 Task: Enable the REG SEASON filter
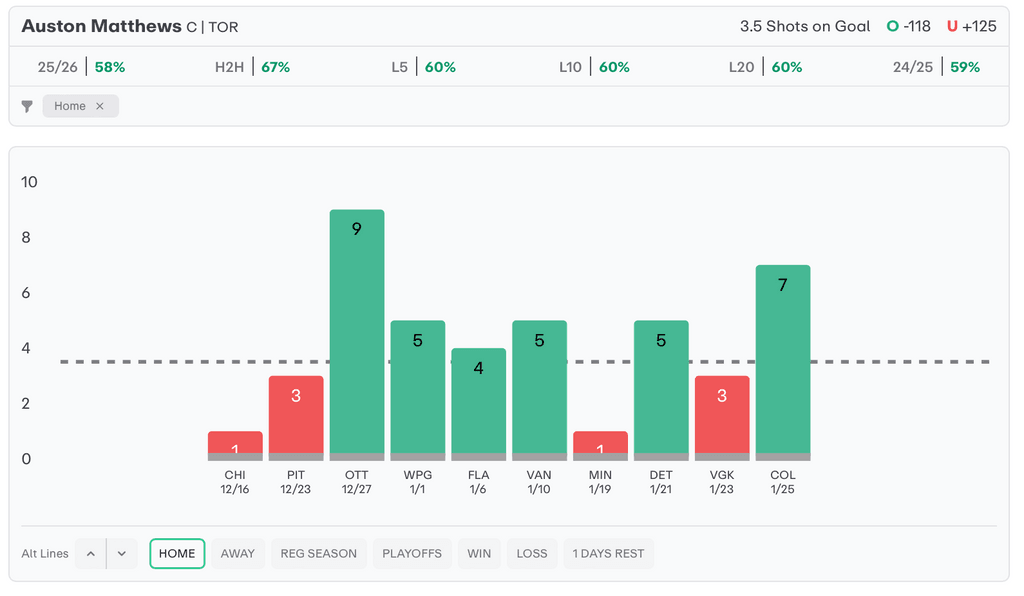(x=318, y=553)
